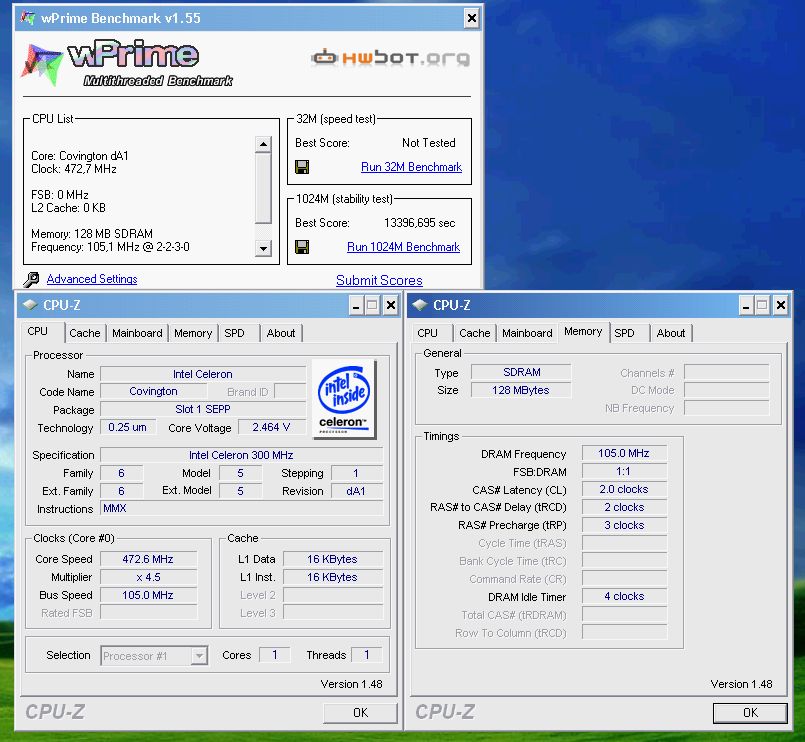Click the right CPU-Z title bar icon
The width and height of the screenshot is (805, 742).
pyautogui.click(x=420, y=305)
